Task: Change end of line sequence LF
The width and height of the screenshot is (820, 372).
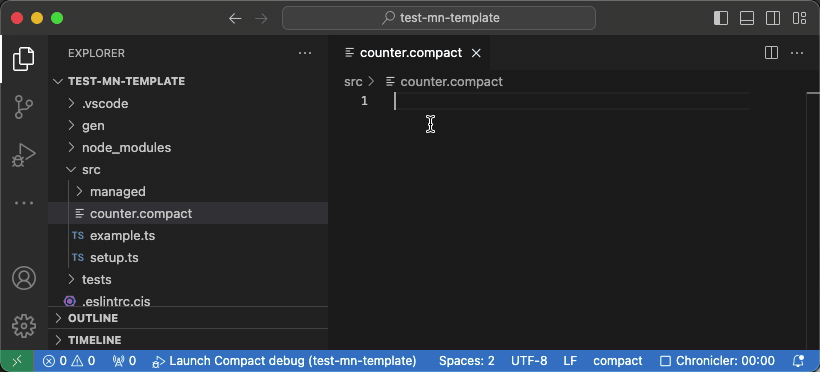Action: (x=570, y=361)
